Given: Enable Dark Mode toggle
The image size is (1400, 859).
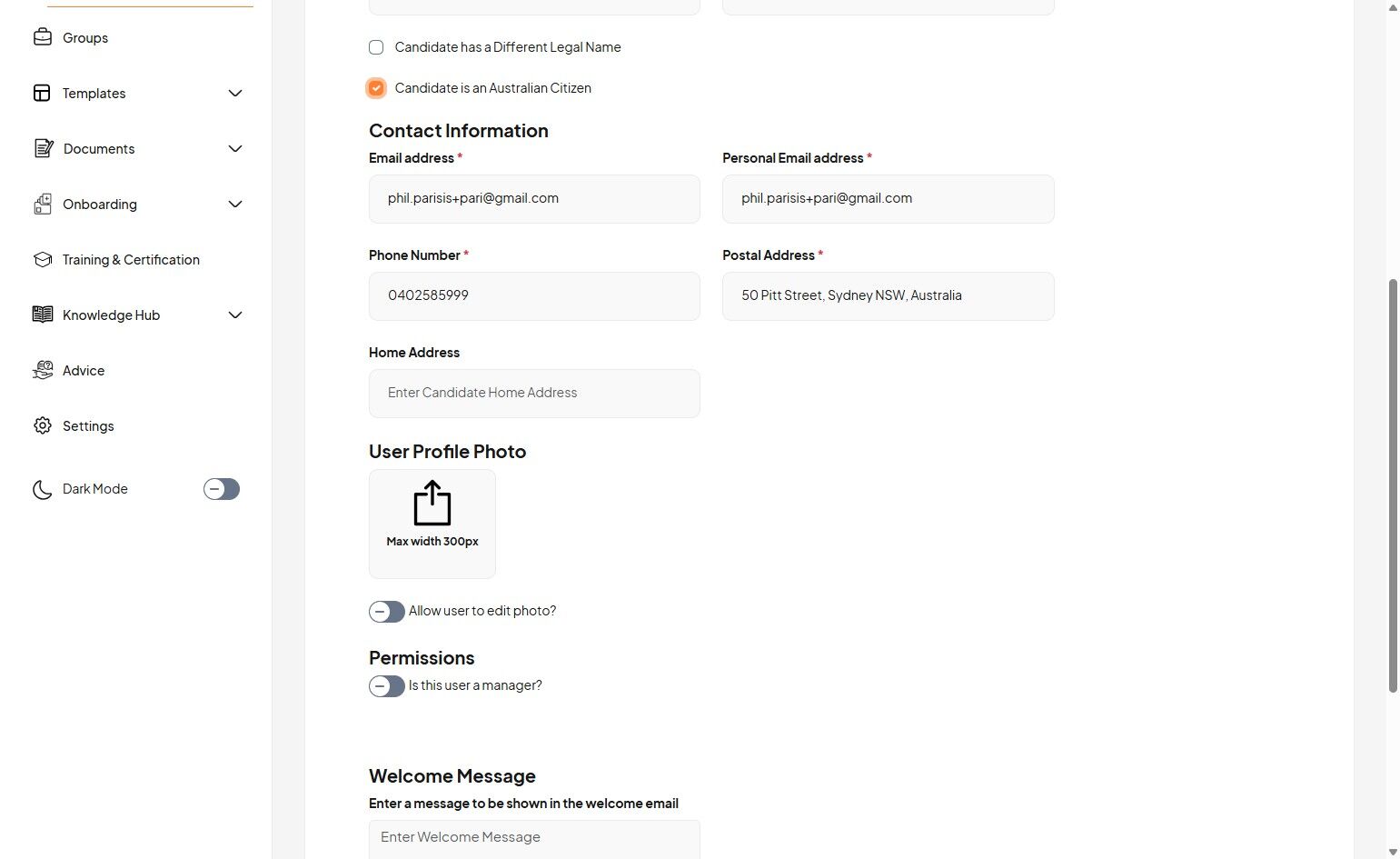Looking at the screenshot, I should pyautogui.click(x=222, y=489).
